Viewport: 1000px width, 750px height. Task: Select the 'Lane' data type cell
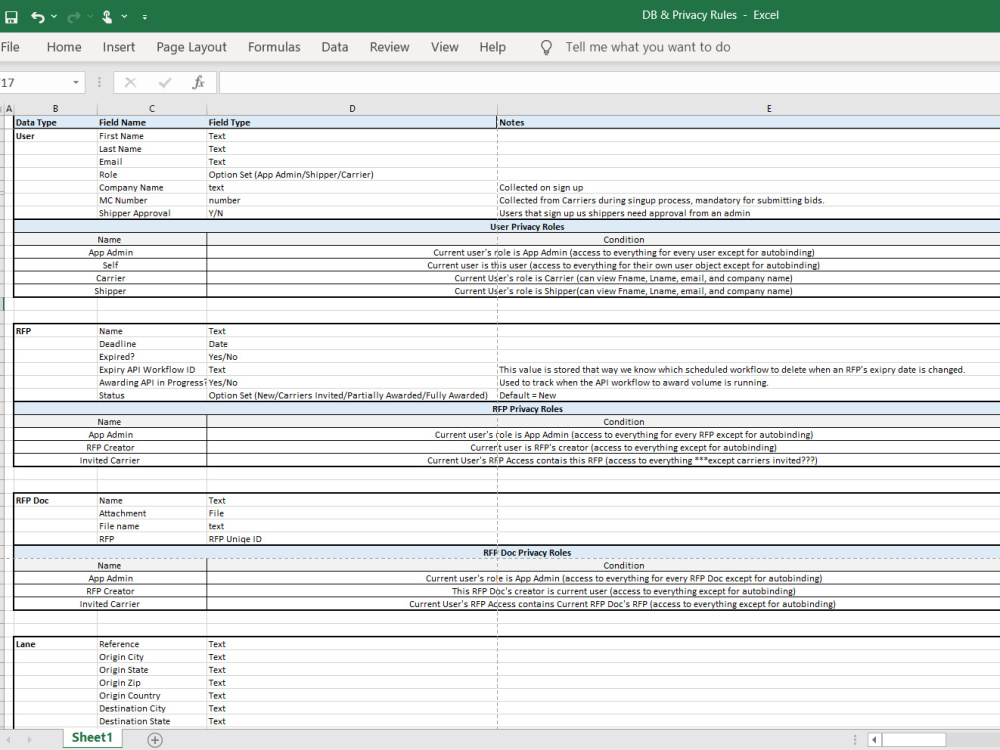coord(55,644)
